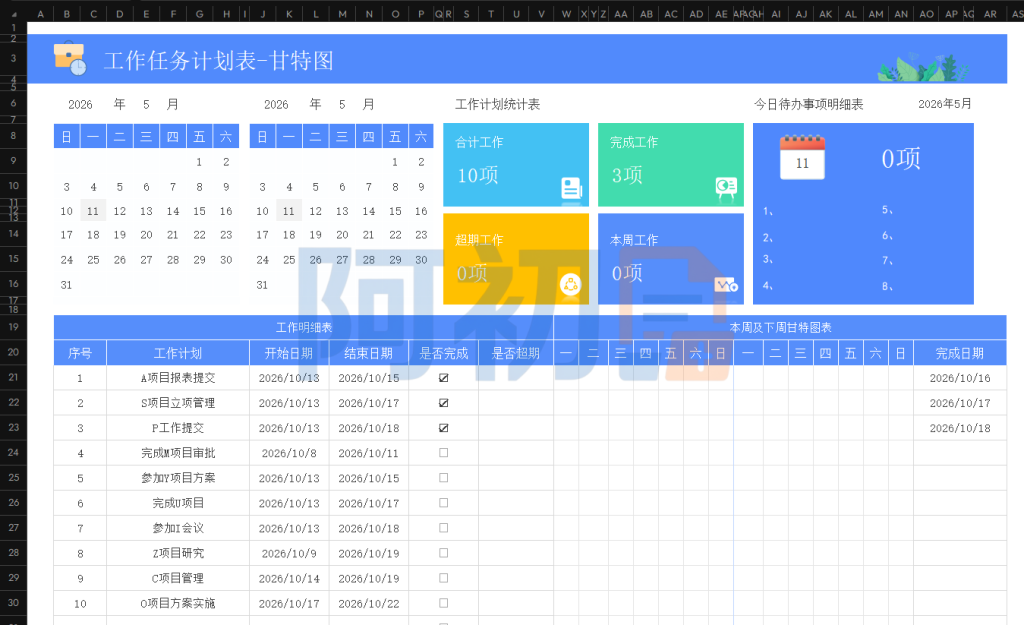Viewport: 1024px width, 625px height.
Task: Select the 结束日期 column header cell
Action: tap(368, 353)
